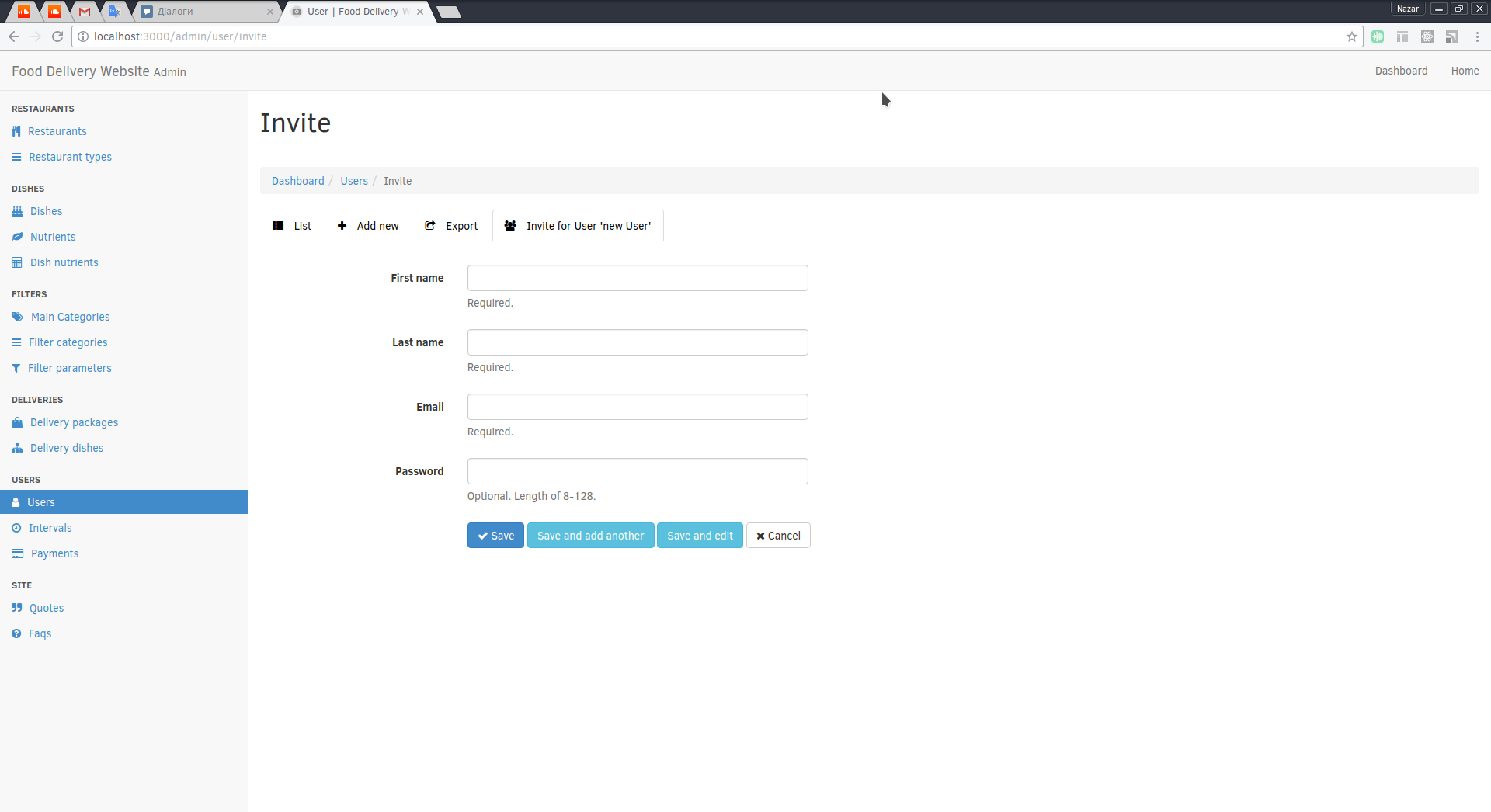Image resolution: width=1491 pixels, height=812 pixels.
Task: Click the Delivery packages briefcase icon
Action: click(x=17, y=422)
